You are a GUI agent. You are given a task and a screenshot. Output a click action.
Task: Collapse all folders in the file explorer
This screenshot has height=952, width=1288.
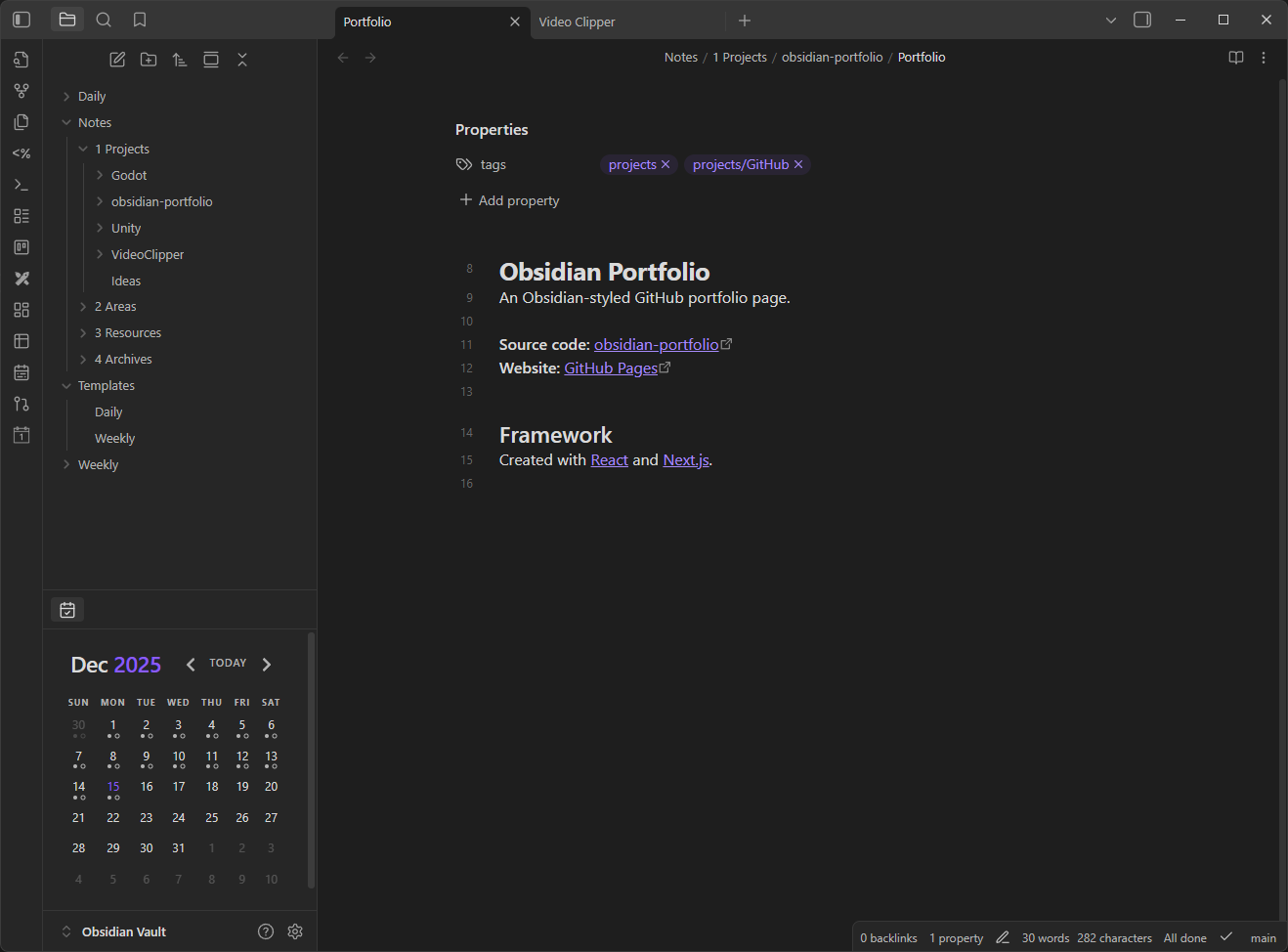pos(242,59)
